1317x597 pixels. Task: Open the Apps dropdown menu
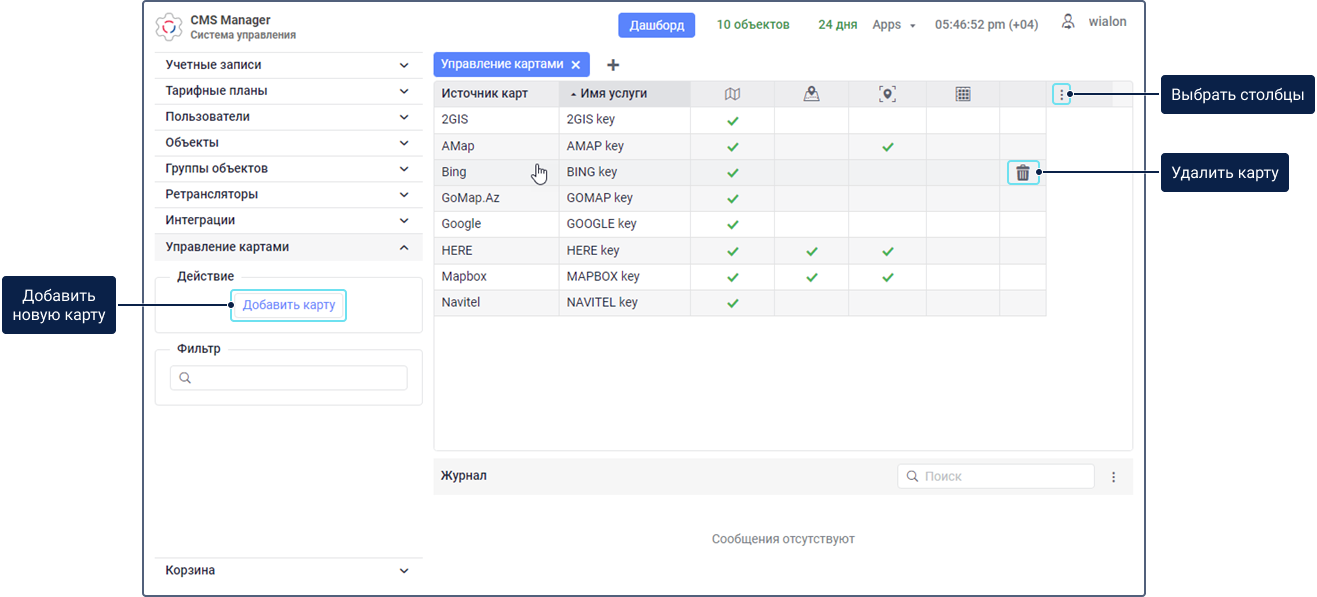(x=893, y=25)
